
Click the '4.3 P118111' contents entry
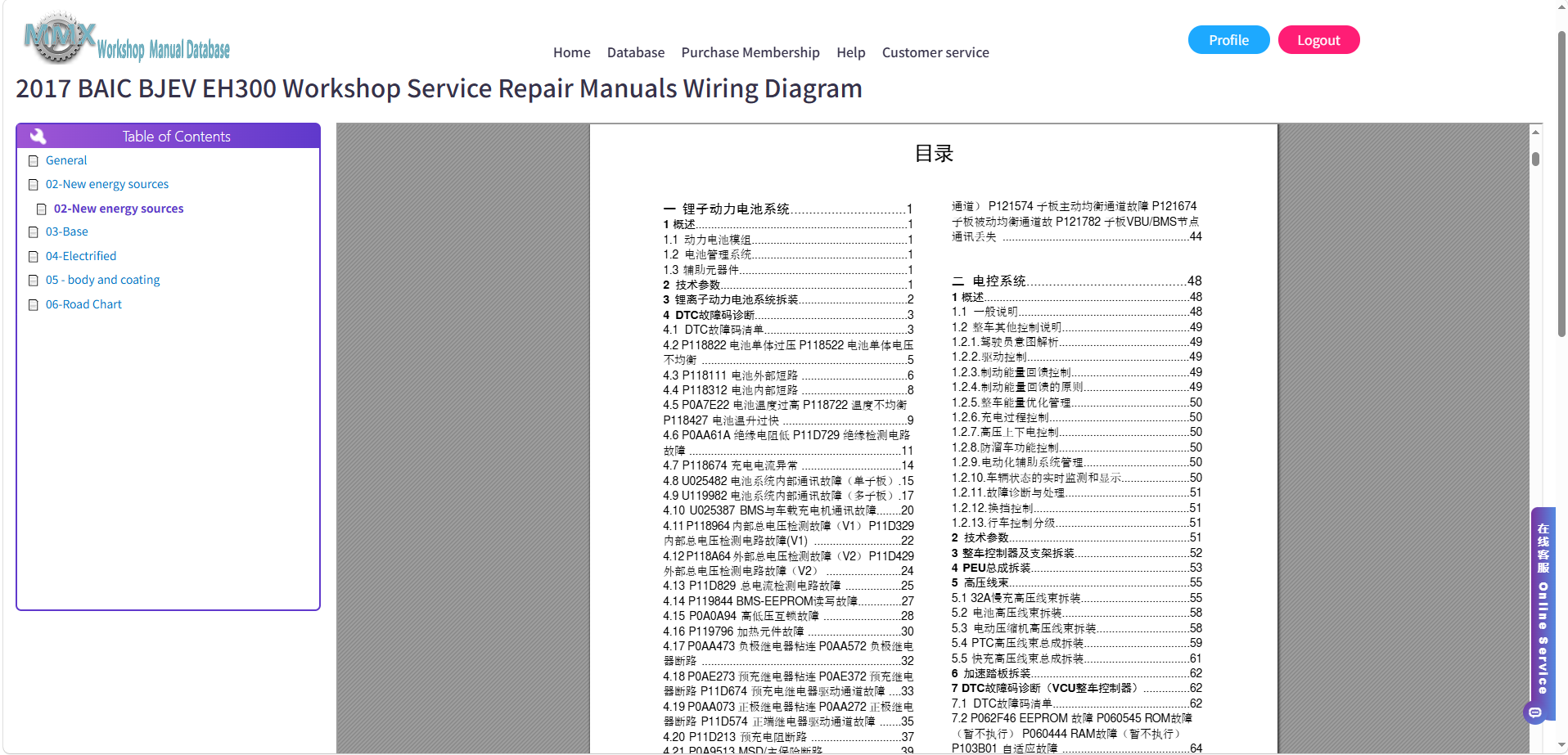coord(788,375)
